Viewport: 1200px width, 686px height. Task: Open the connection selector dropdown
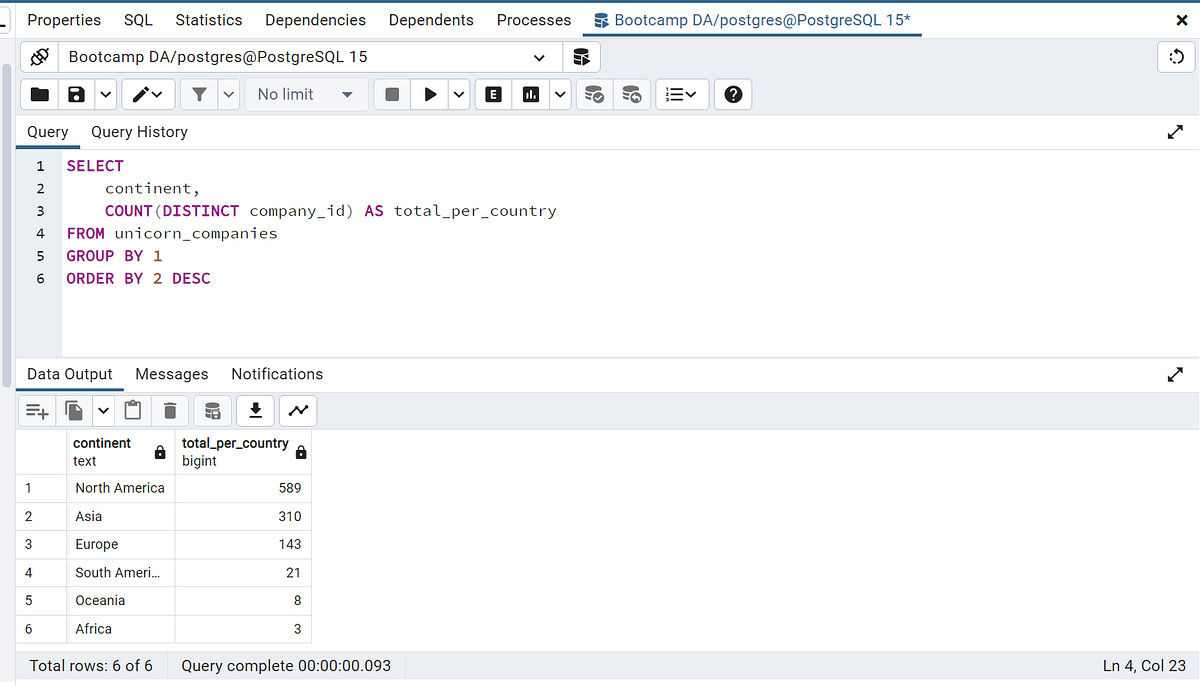[540, 57]
